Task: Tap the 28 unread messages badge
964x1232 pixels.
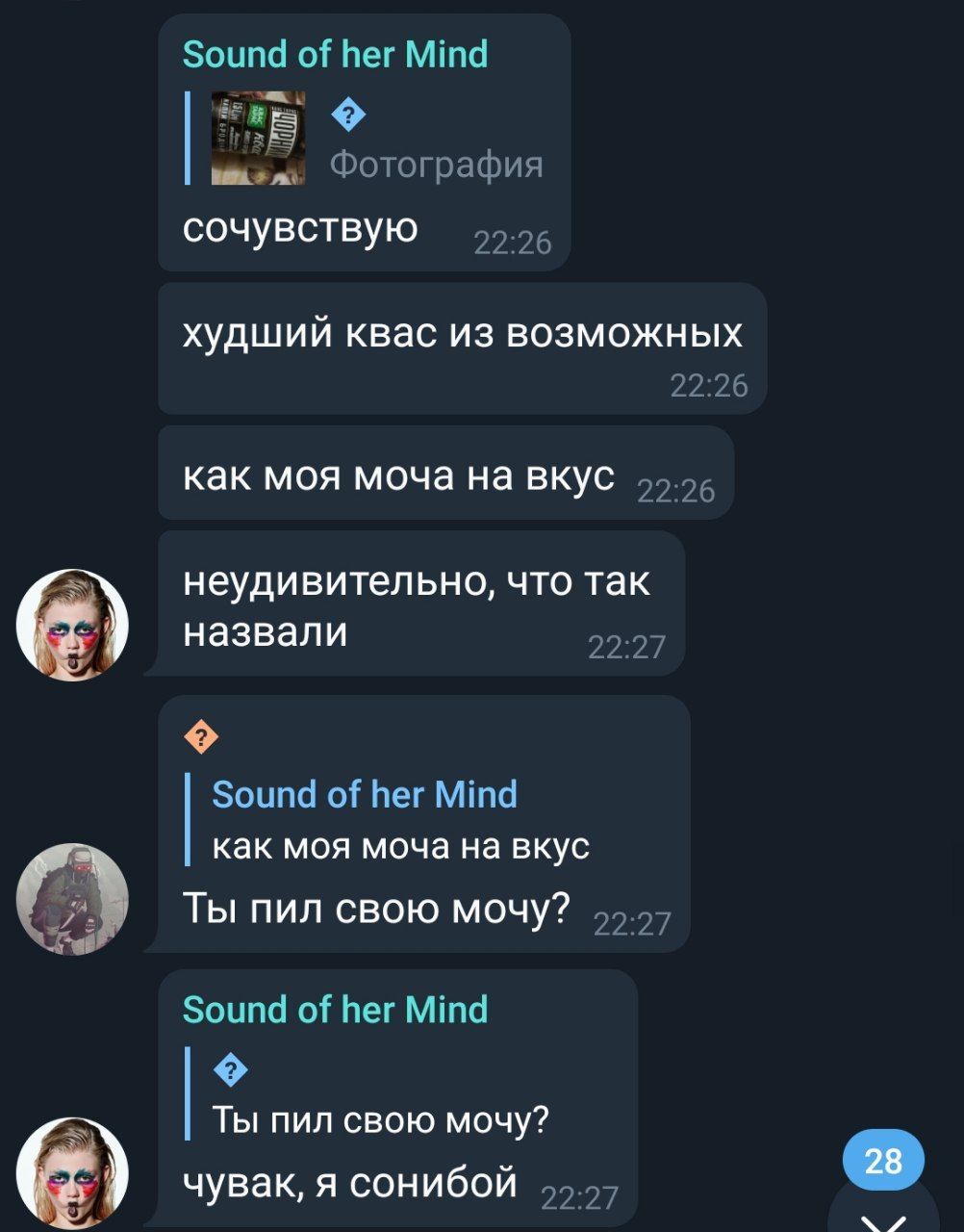Action: point(883,1161)
